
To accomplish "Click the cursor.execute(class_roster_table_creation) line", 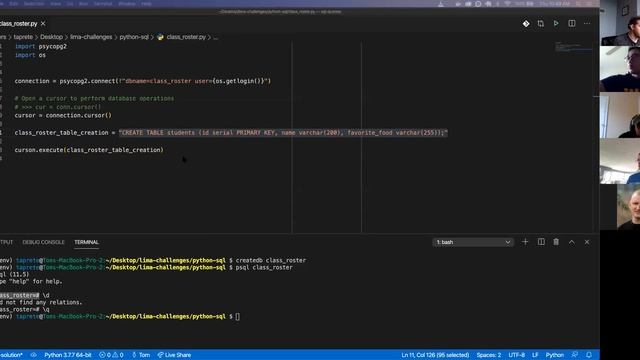I will pos(89,150).
